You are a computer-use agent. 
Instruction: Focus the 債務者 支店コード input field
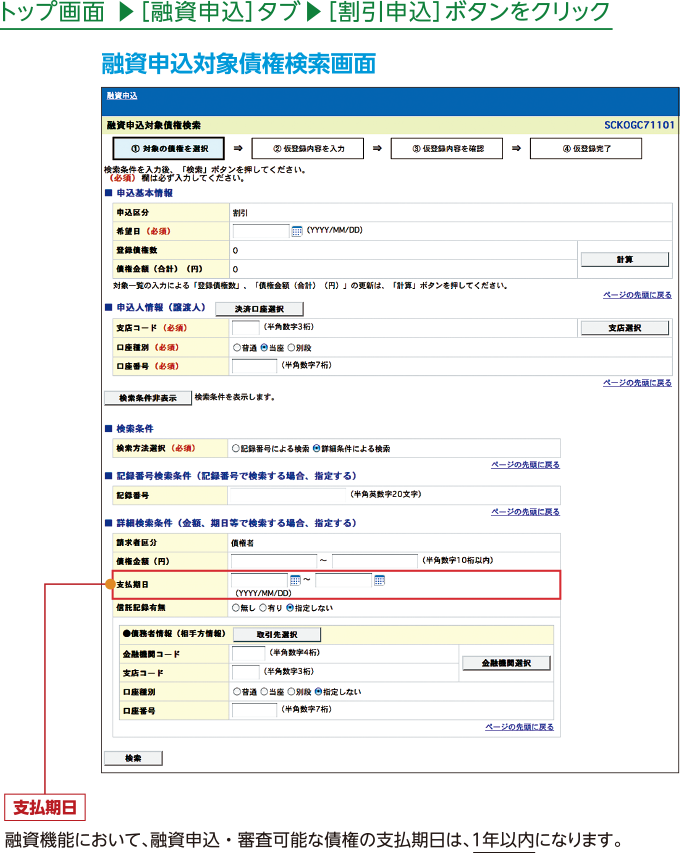[x=245, y=672]
